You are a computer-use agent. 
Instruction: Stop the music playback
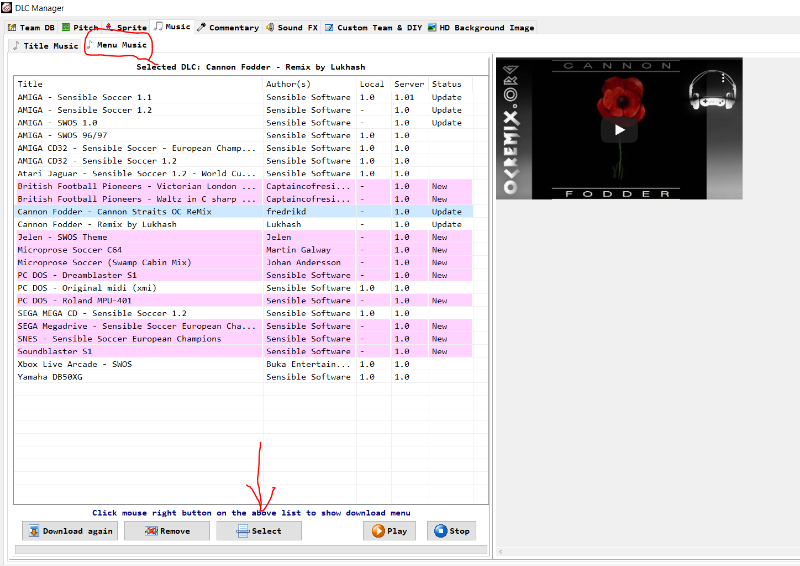[451, 531]
